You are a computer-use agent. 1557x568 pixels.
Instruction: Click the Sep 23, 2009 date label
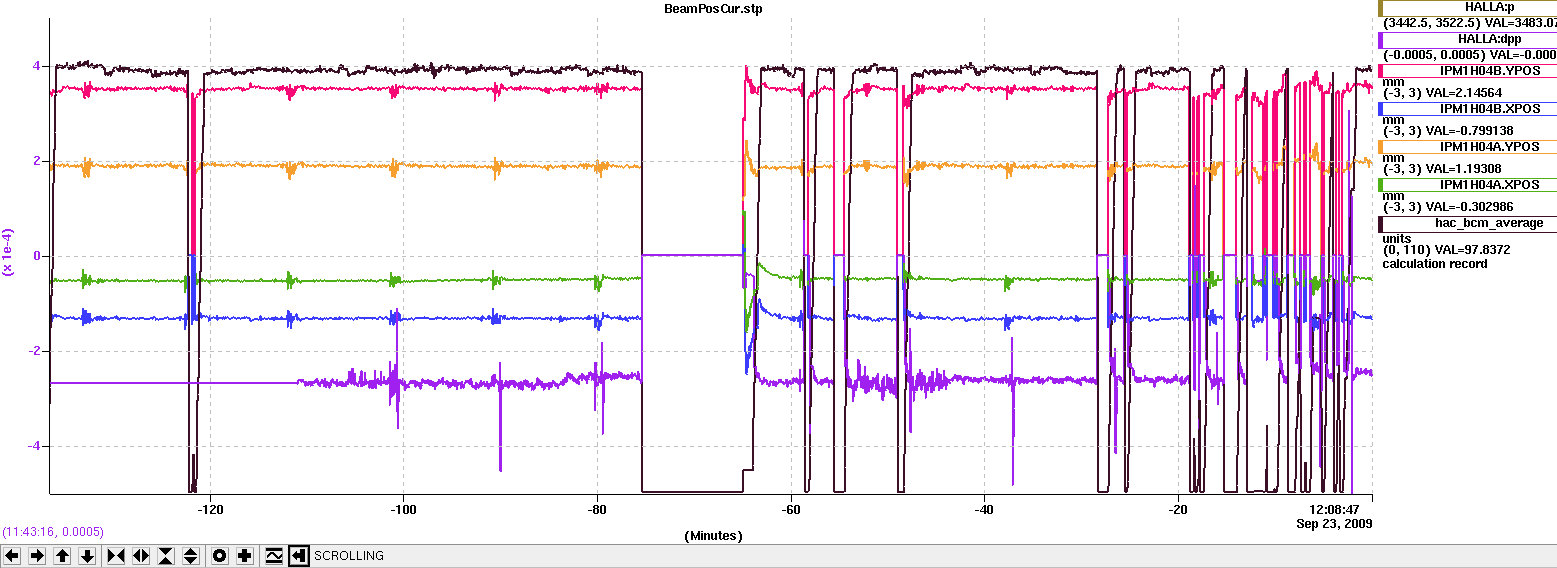tap(1334, 523)
